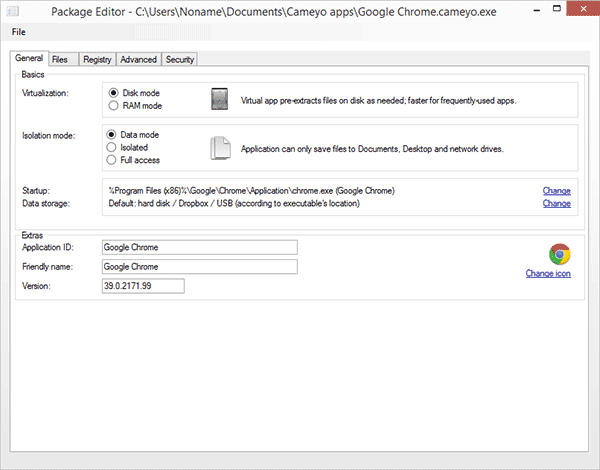
Task: Click the 'Default: hard disk / Dropbox / USB' text
Action: coord(234,203)
